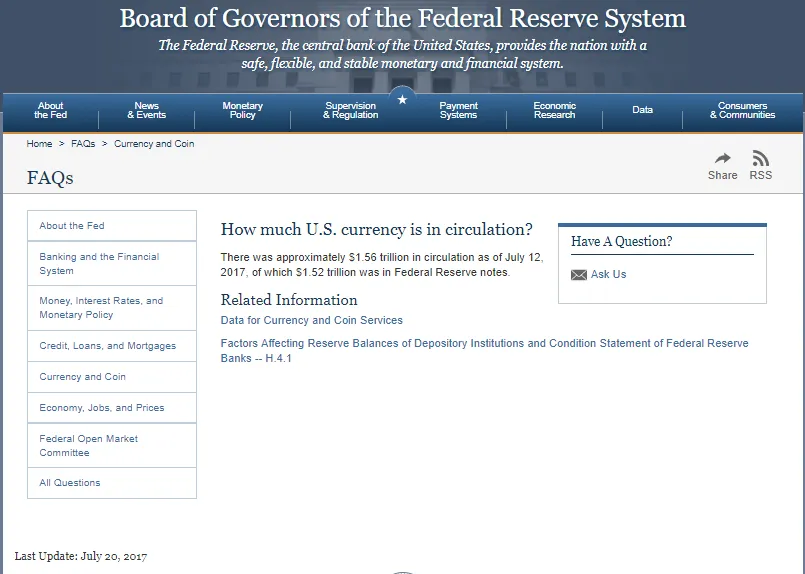
Task: Open the H.4.1 Factors Affecting Reserve Balances link
Action: pyautogui.click(x=484, y=351)
